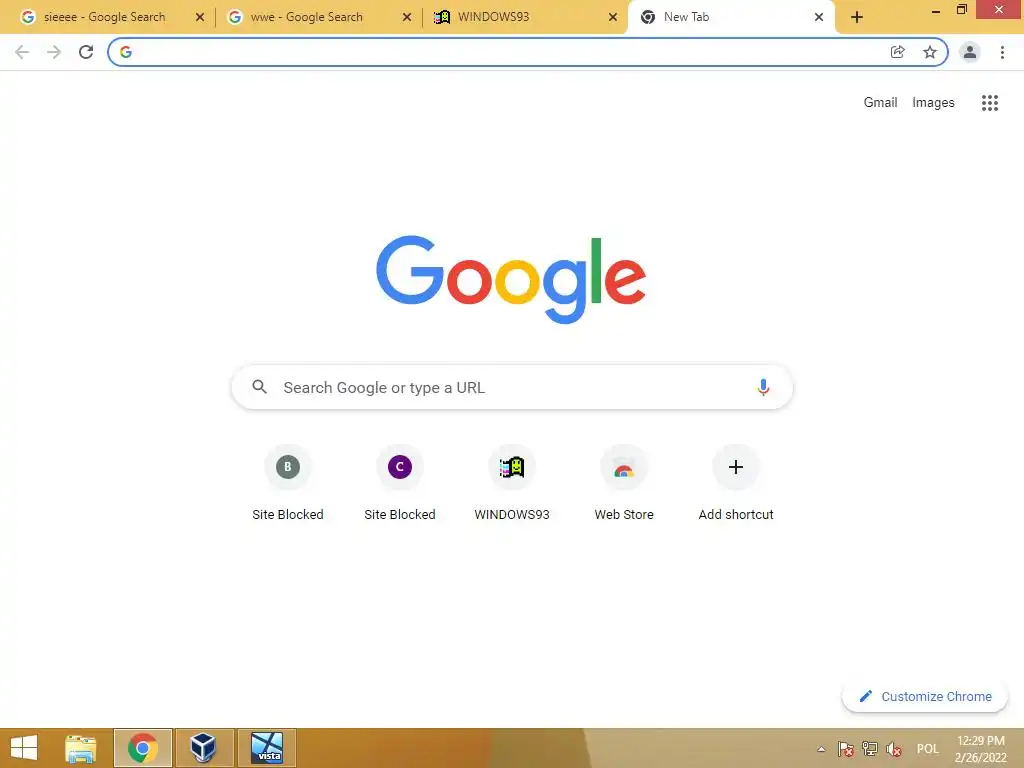The image size is (1024, 768).
Task: Open the Gmail link
Action: [x=880, y=103]
